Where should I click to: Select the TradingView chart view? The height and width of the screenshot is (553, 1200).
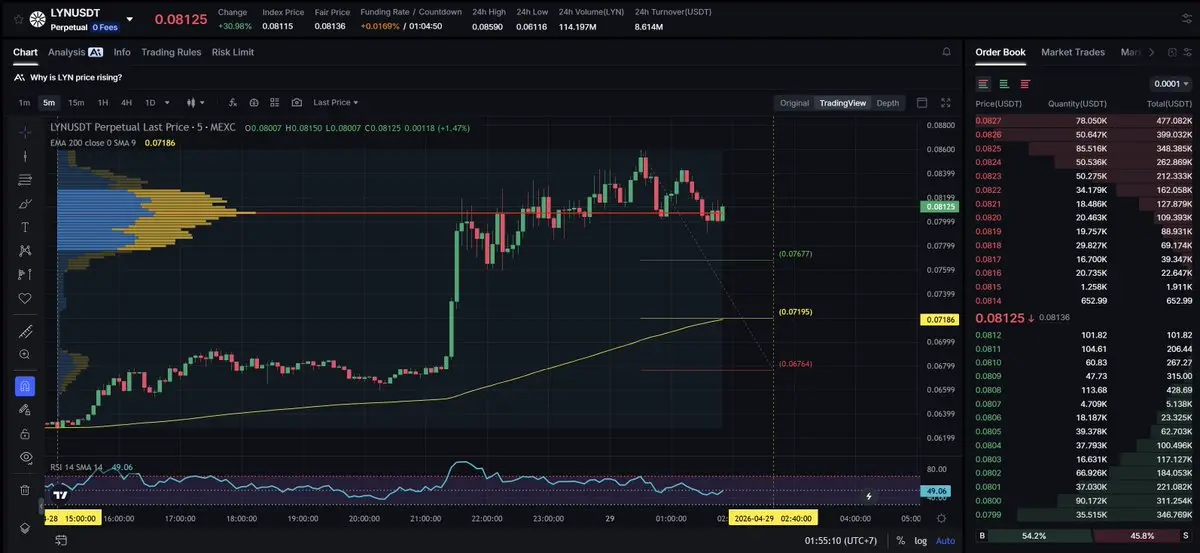[842, 103]
